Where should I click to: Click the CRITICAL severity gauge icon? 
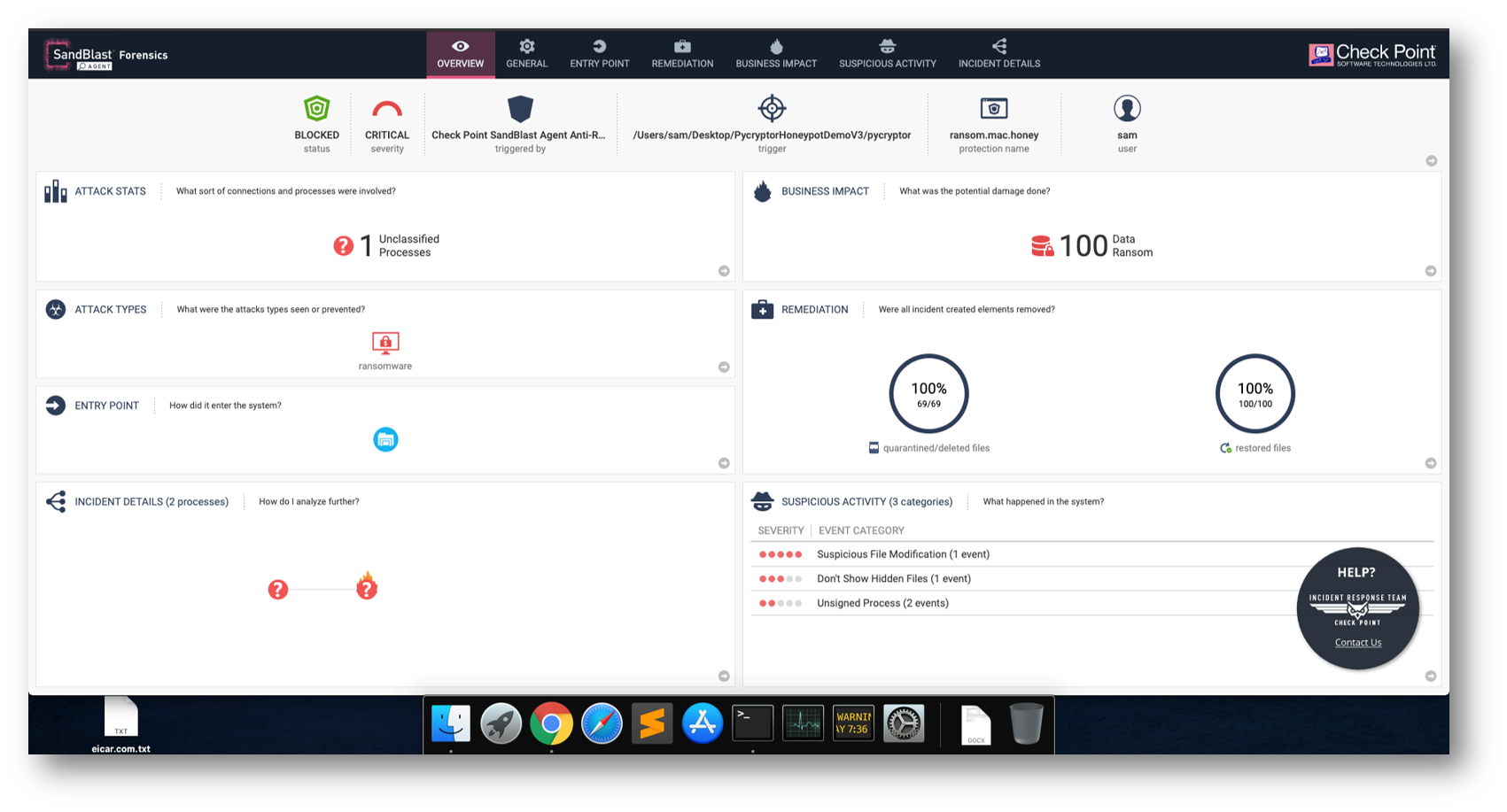tap(386, 110)
